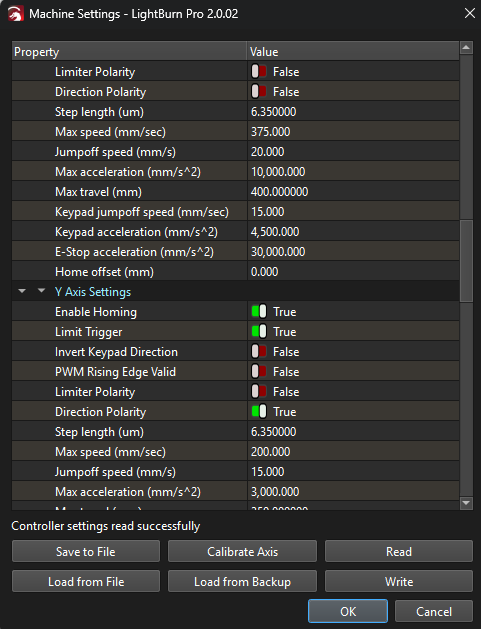
Task: Click the Cancel button
Action: [434, 611]
